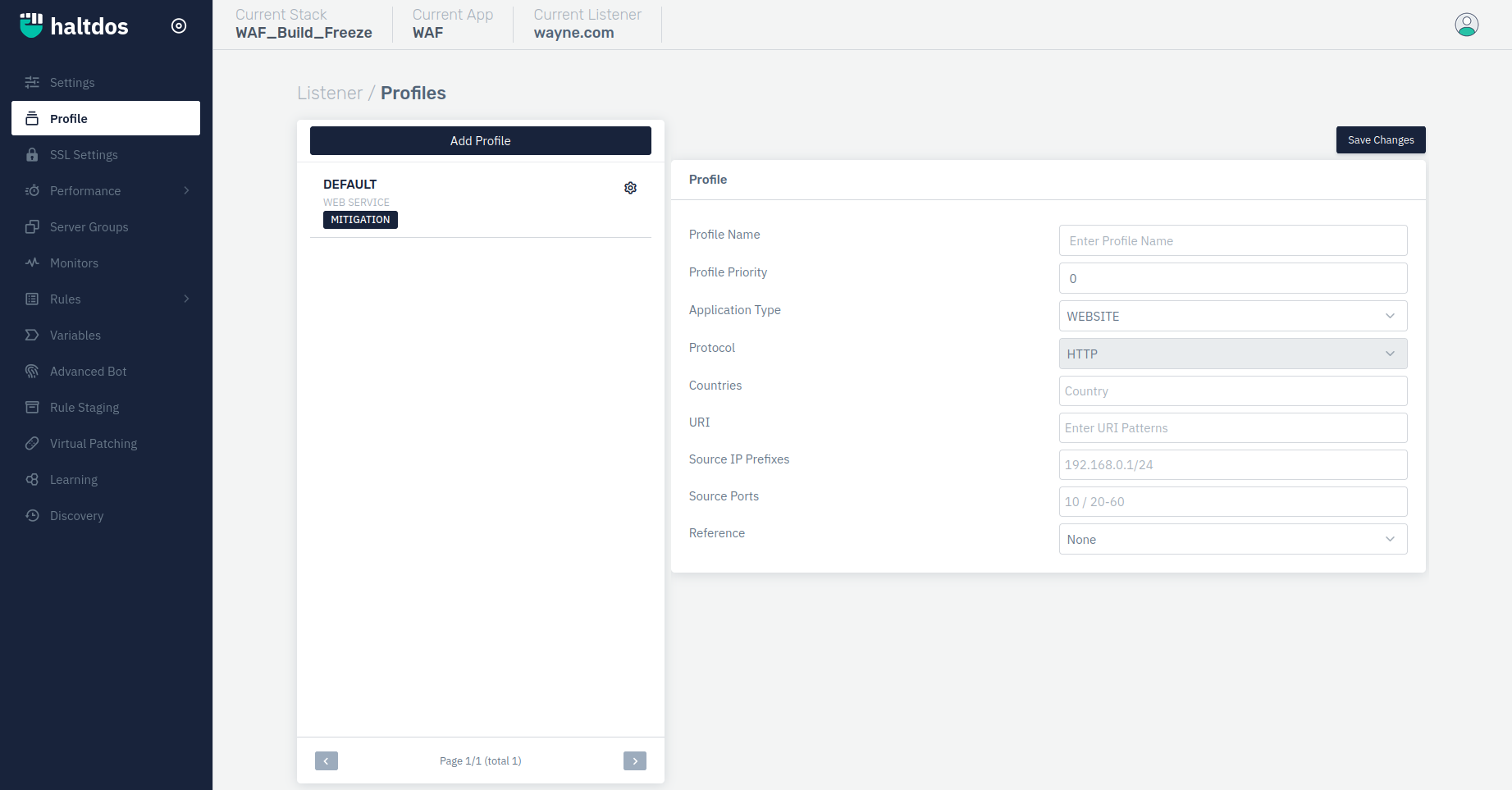Screen dimensions: 1512x790
Task: Click the SSL Settings lock icon
Action: coord(32,154)
